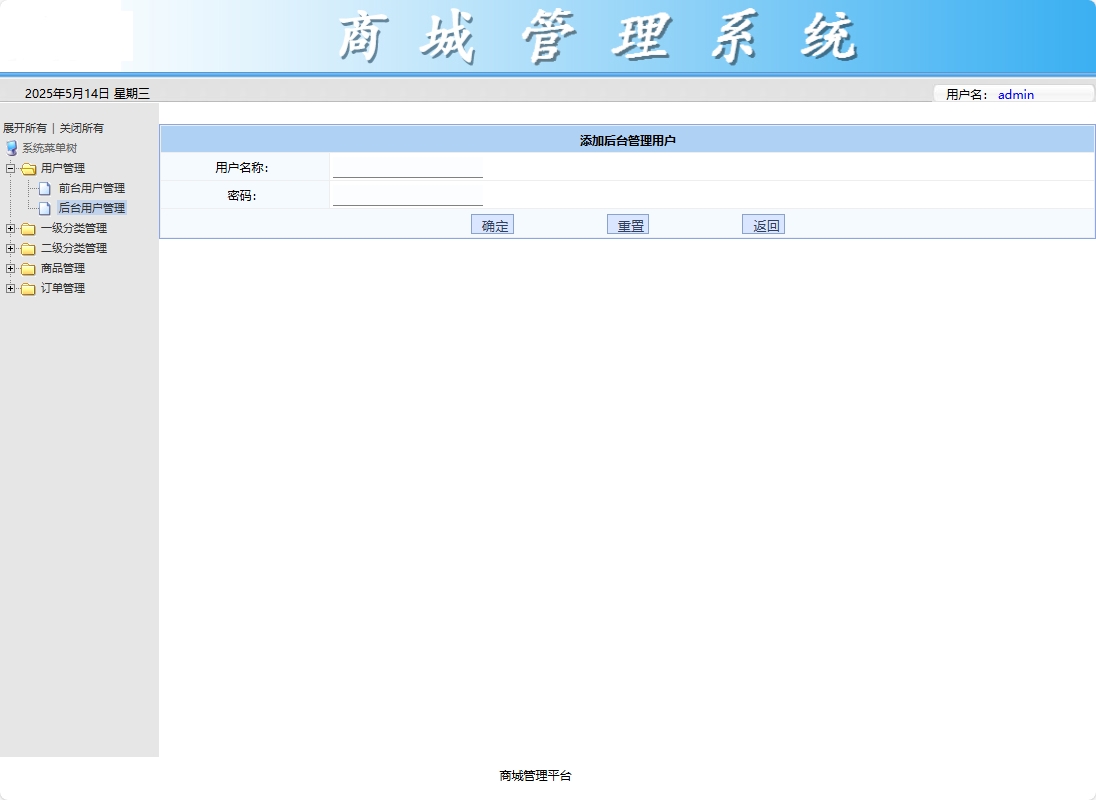Click the 返回 return button
Viewport: 1096px width, 800px height.
point(763,223)
